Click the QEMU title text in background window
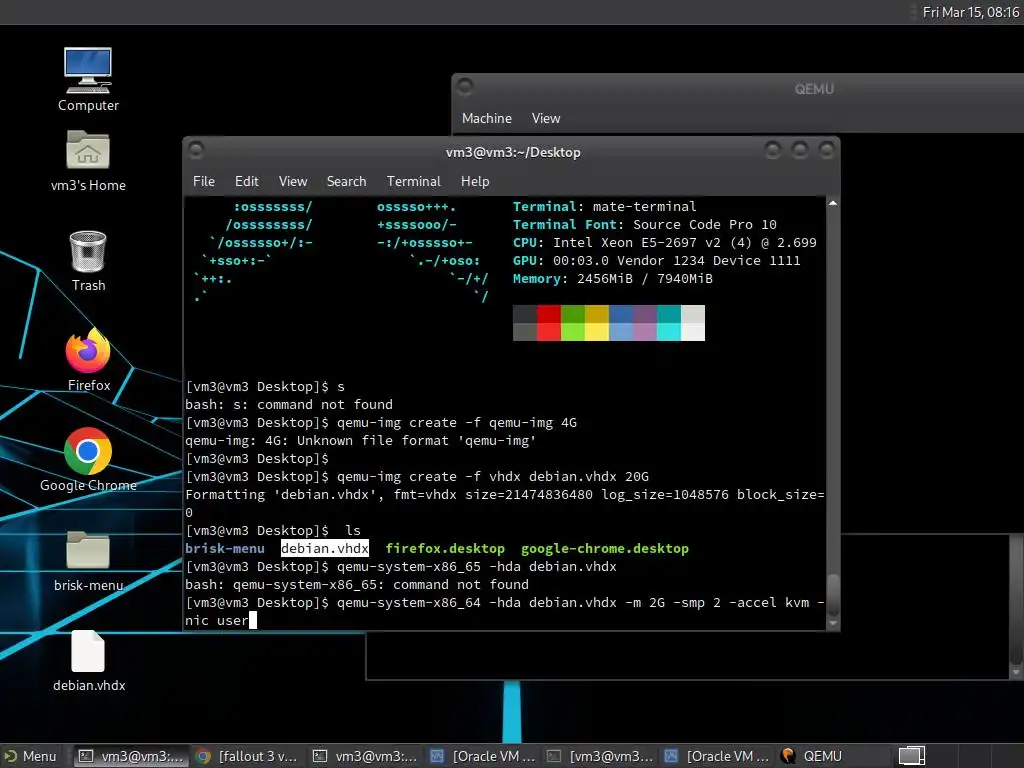 tap(814, 89)
